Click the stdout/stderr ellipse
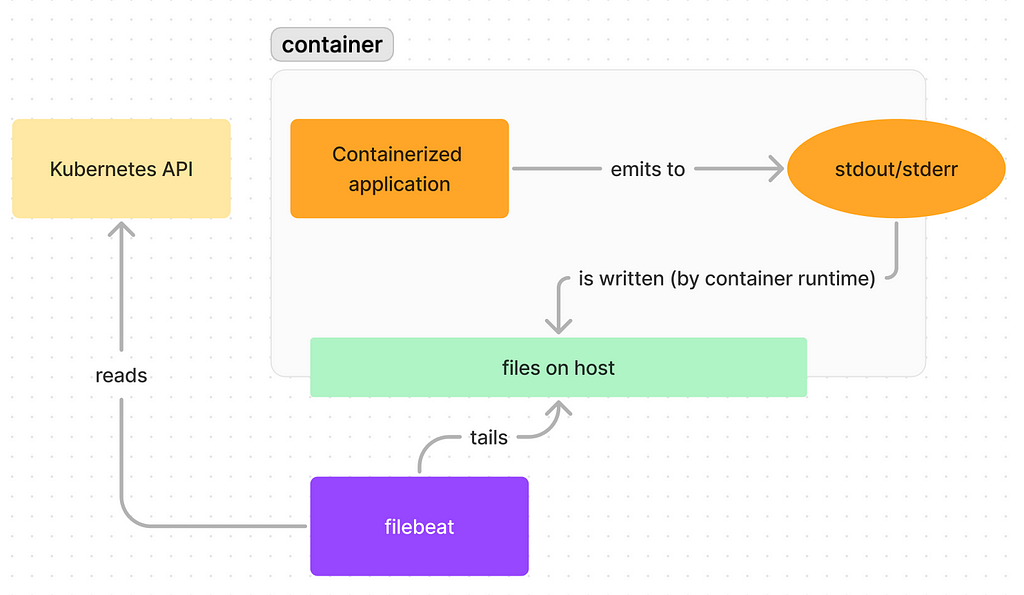Viewport: 1024px width, 595px height. point(896,169)
